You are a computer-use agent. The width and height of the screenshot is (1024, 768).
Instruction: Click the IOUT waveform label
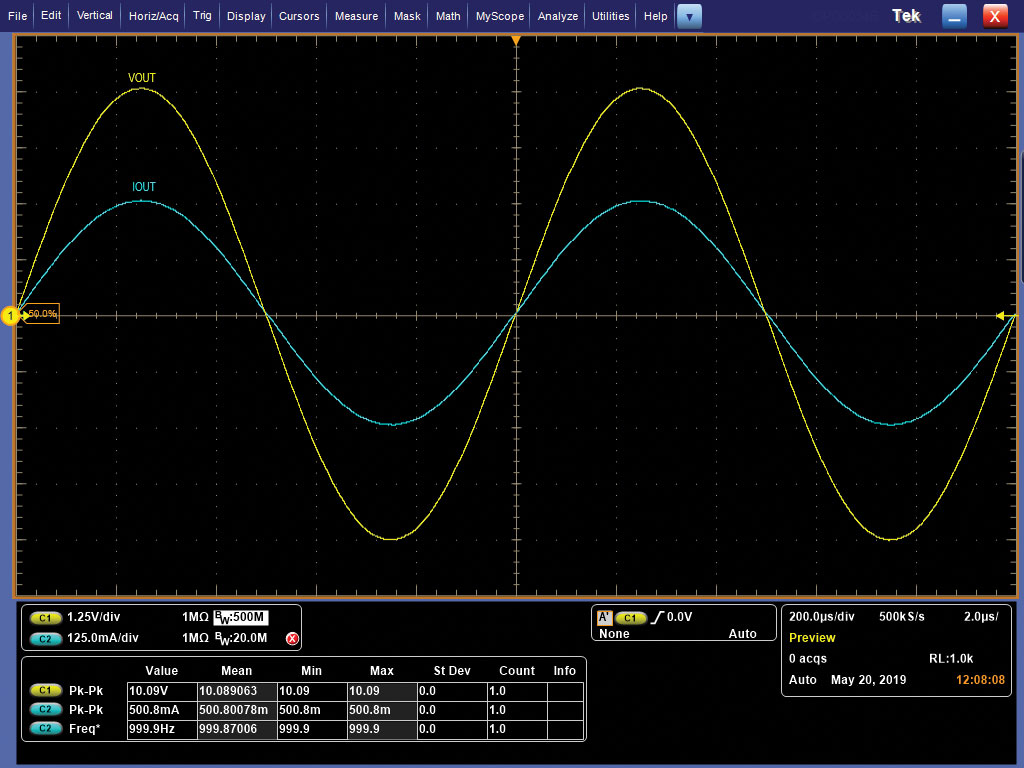click(144, 187)
